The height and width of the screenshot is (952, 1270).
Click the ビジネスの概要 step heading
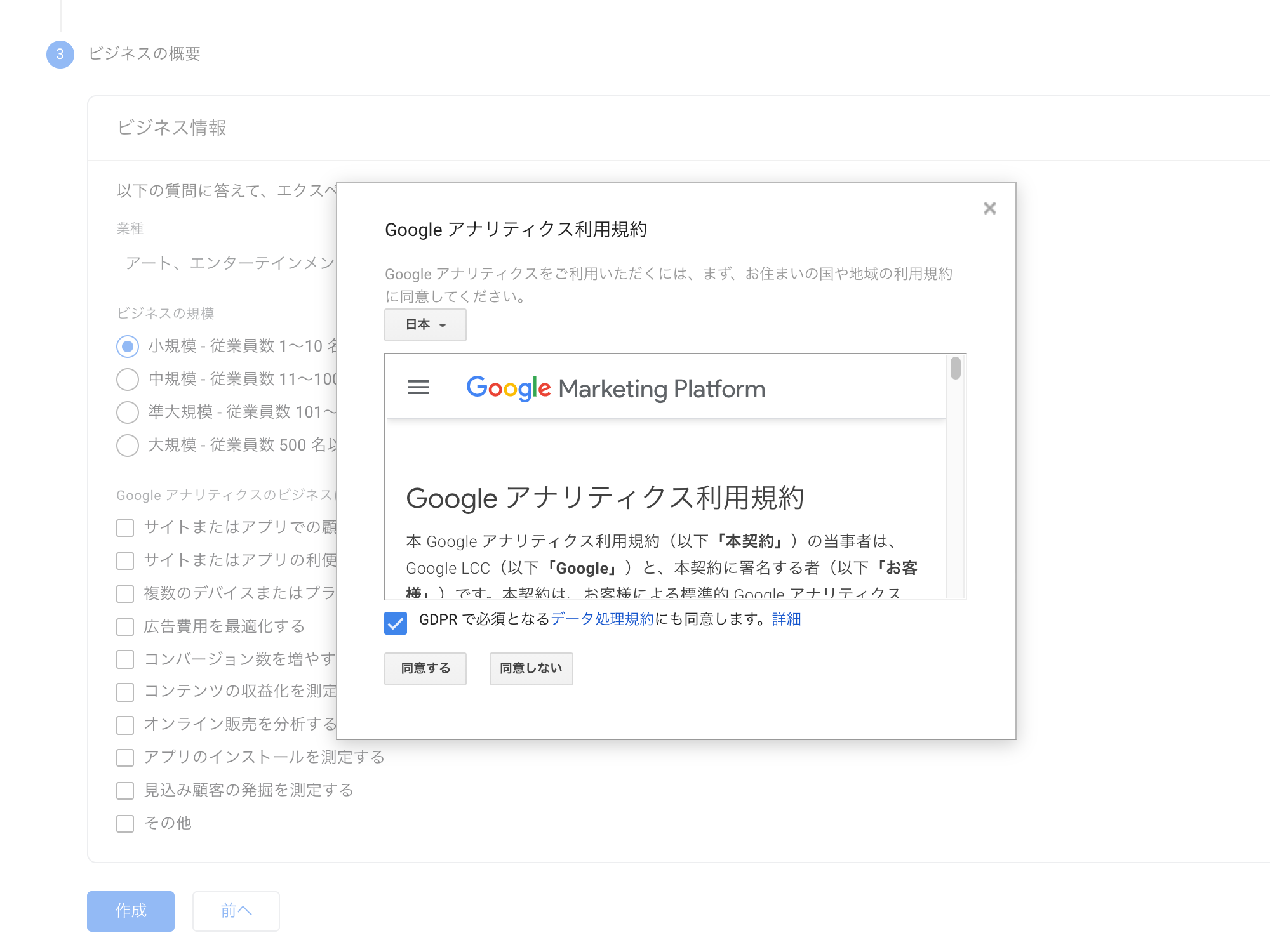[x=144, y=53]
